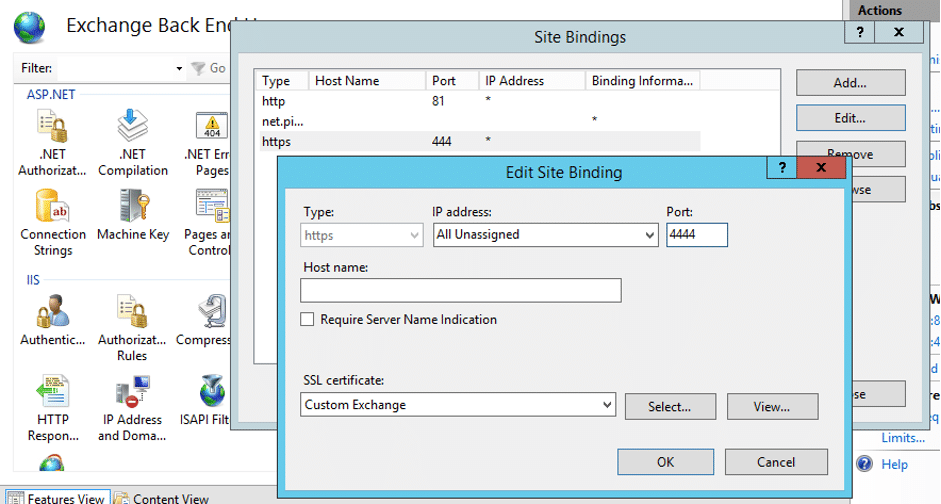Image resolution: width=941 pixels, height=504 pixels.
Task: Open the Help link in Actions pane
Action: pyautogui.click(x=894, y=464)
